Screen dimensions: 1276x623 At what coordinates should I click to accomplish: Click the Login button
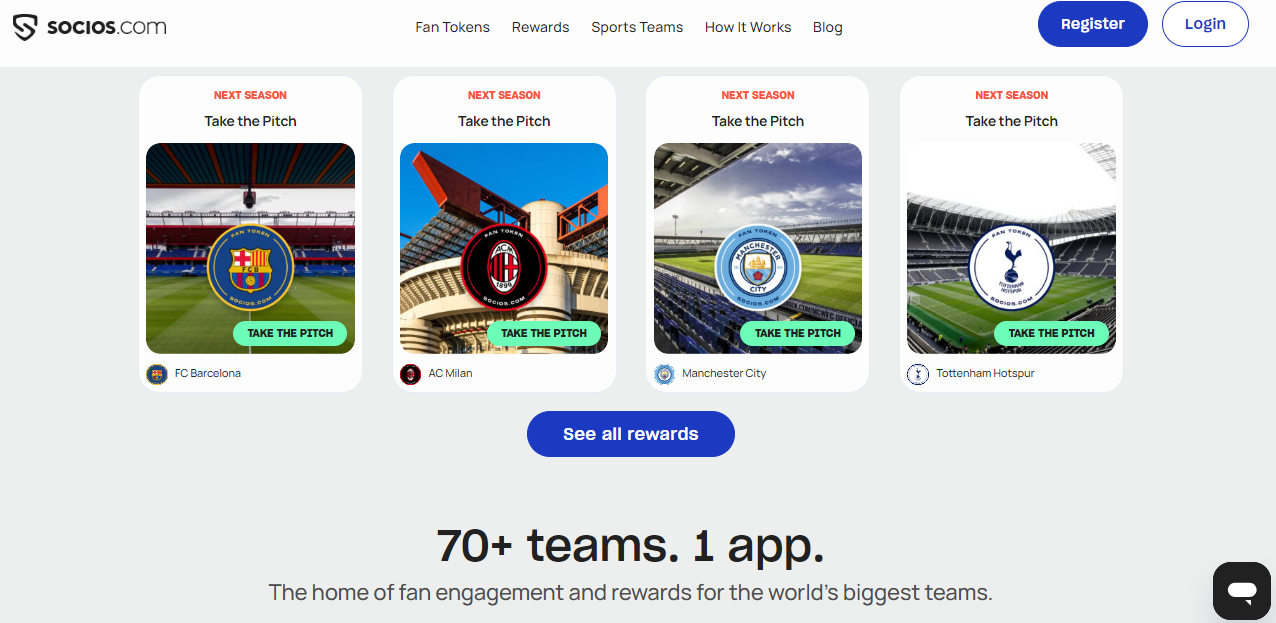pyautogui.click(x=1205, y=24)
